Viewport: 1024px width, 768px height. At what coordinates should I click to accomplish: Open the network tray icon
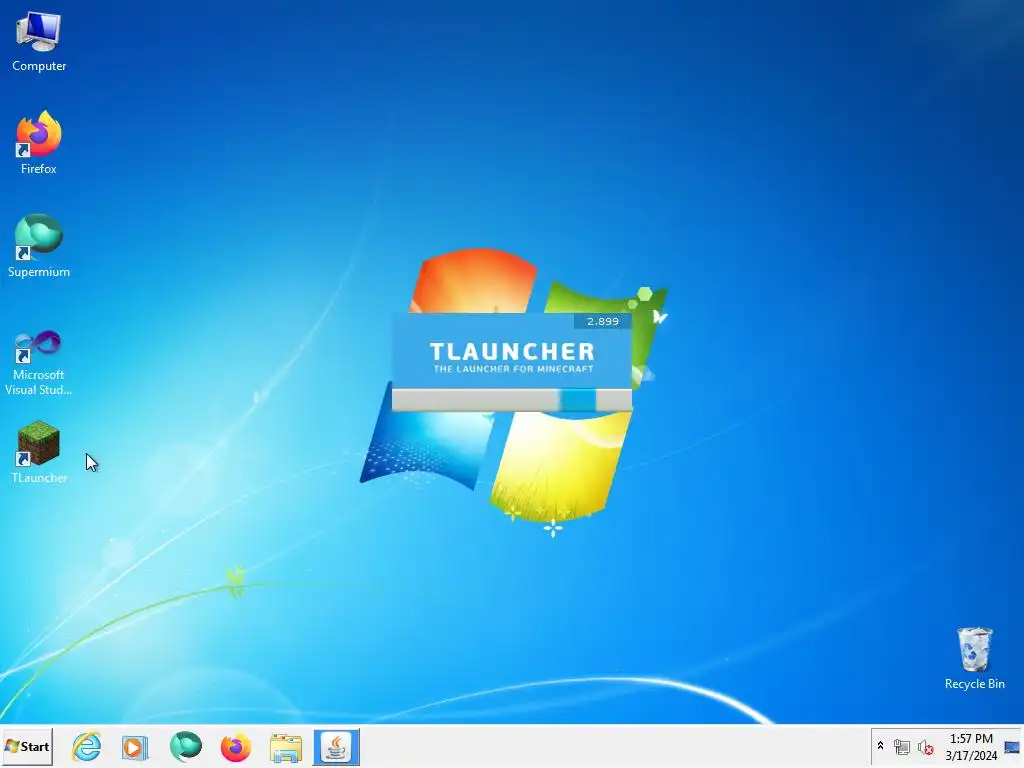tap(902, 747)
